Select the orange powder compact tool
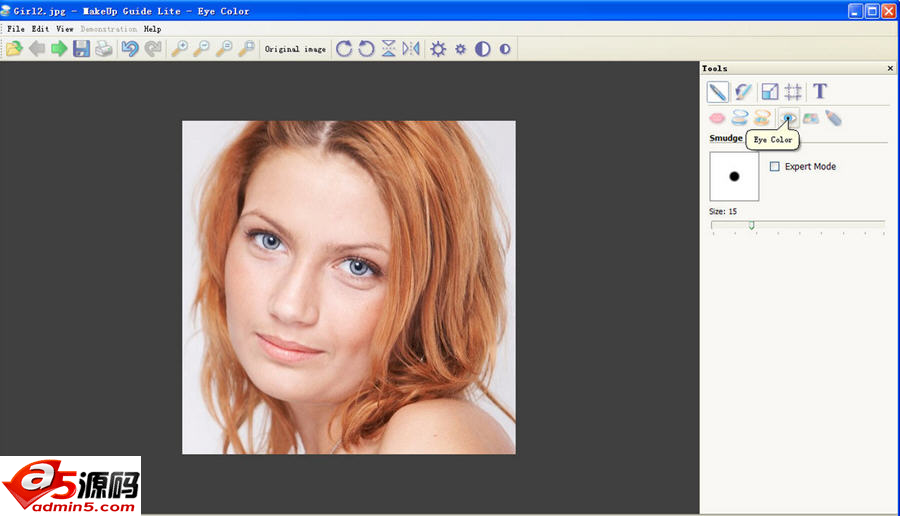The height and width of the screenshot is (516, 900). [x=762, y=118]
